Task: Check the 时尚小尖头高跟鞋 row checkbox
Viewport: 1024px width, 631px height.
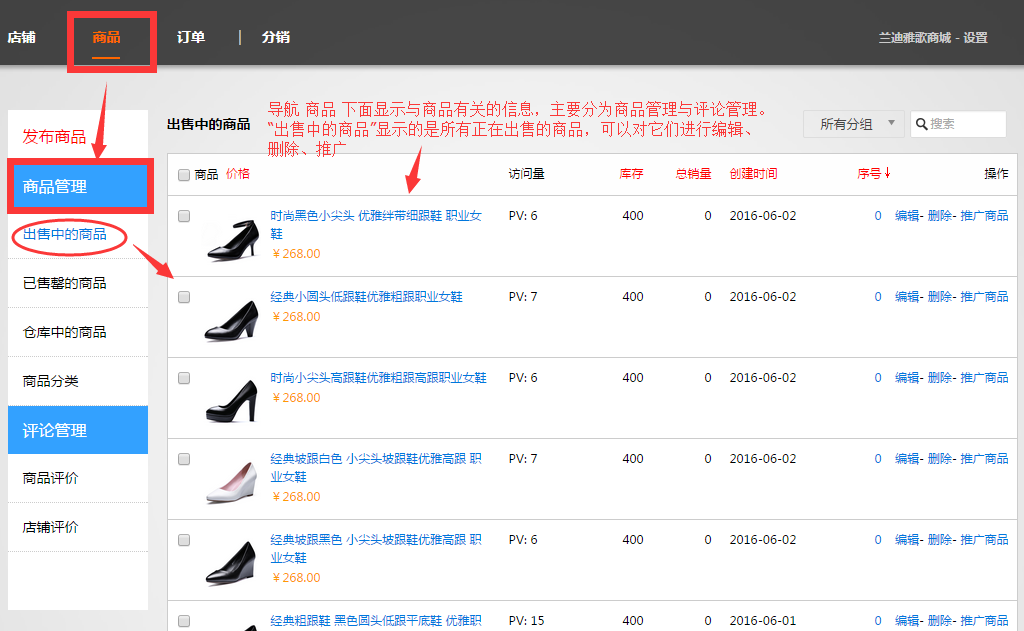Action: (x=184, y=378)
